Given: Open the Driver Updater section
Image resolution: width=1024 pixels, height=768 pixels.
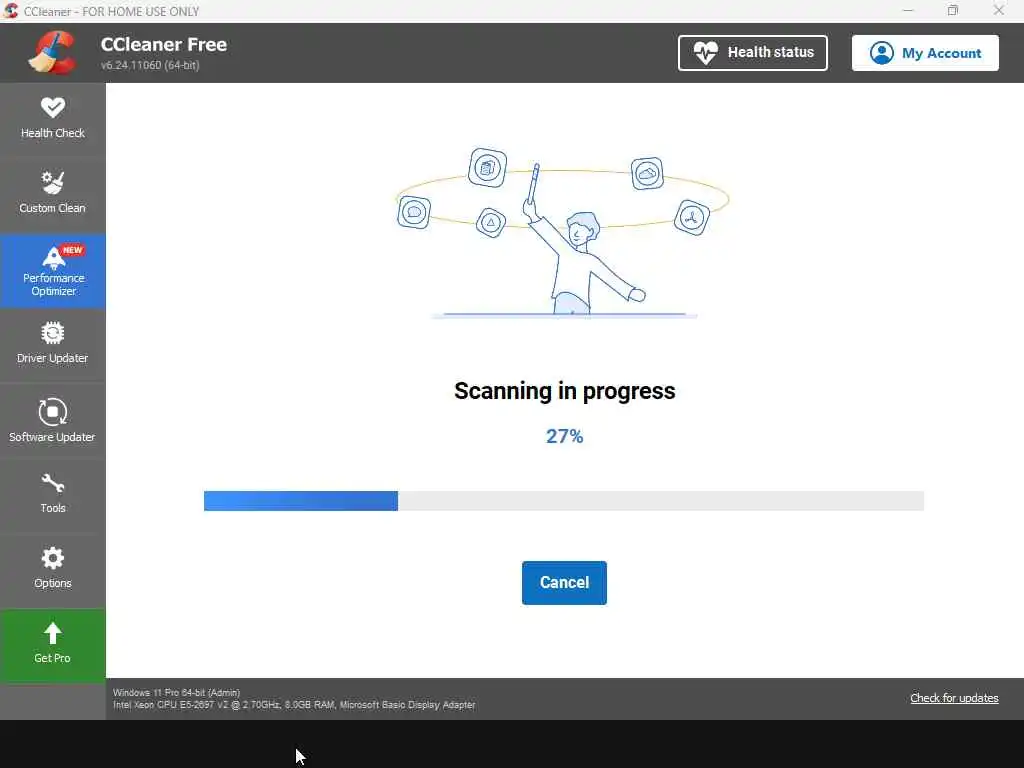Looking at the screenshot, I should point(52,344).
